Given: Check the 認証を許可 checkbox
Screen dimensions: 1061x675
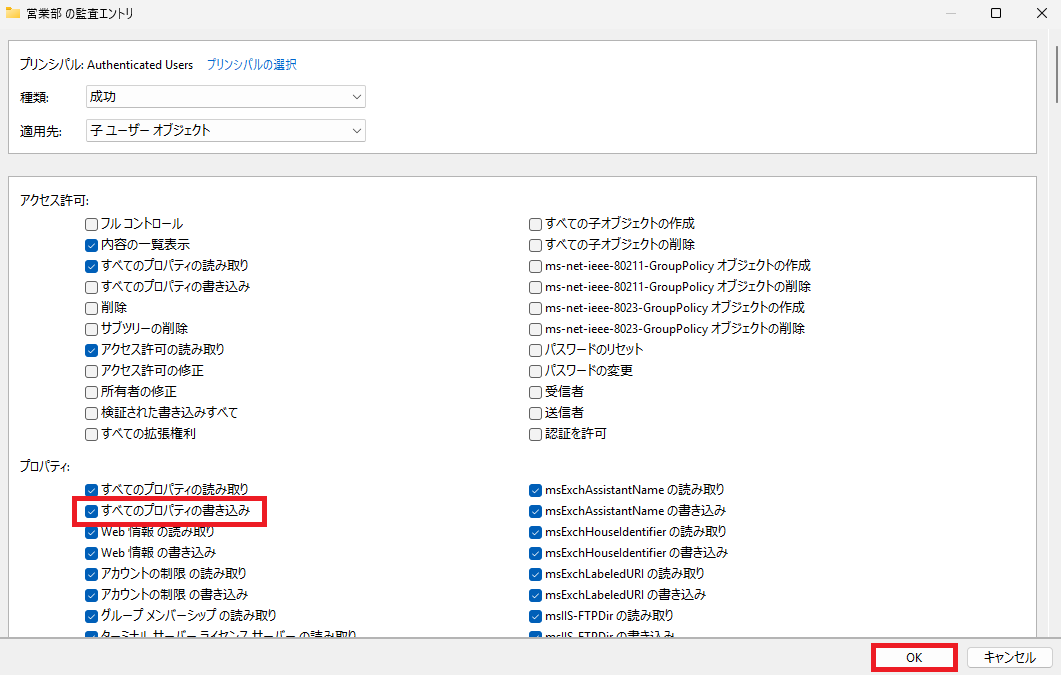Looking at the screenshot, I should click(x=535, y=434).
